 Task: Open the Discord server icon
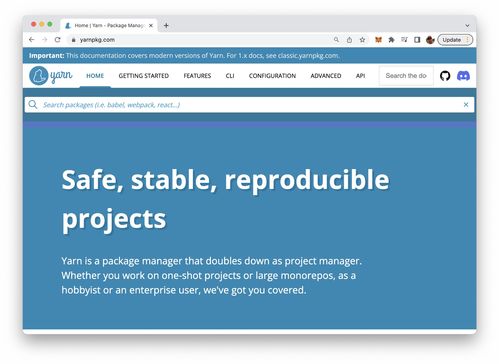pos(463,76)
